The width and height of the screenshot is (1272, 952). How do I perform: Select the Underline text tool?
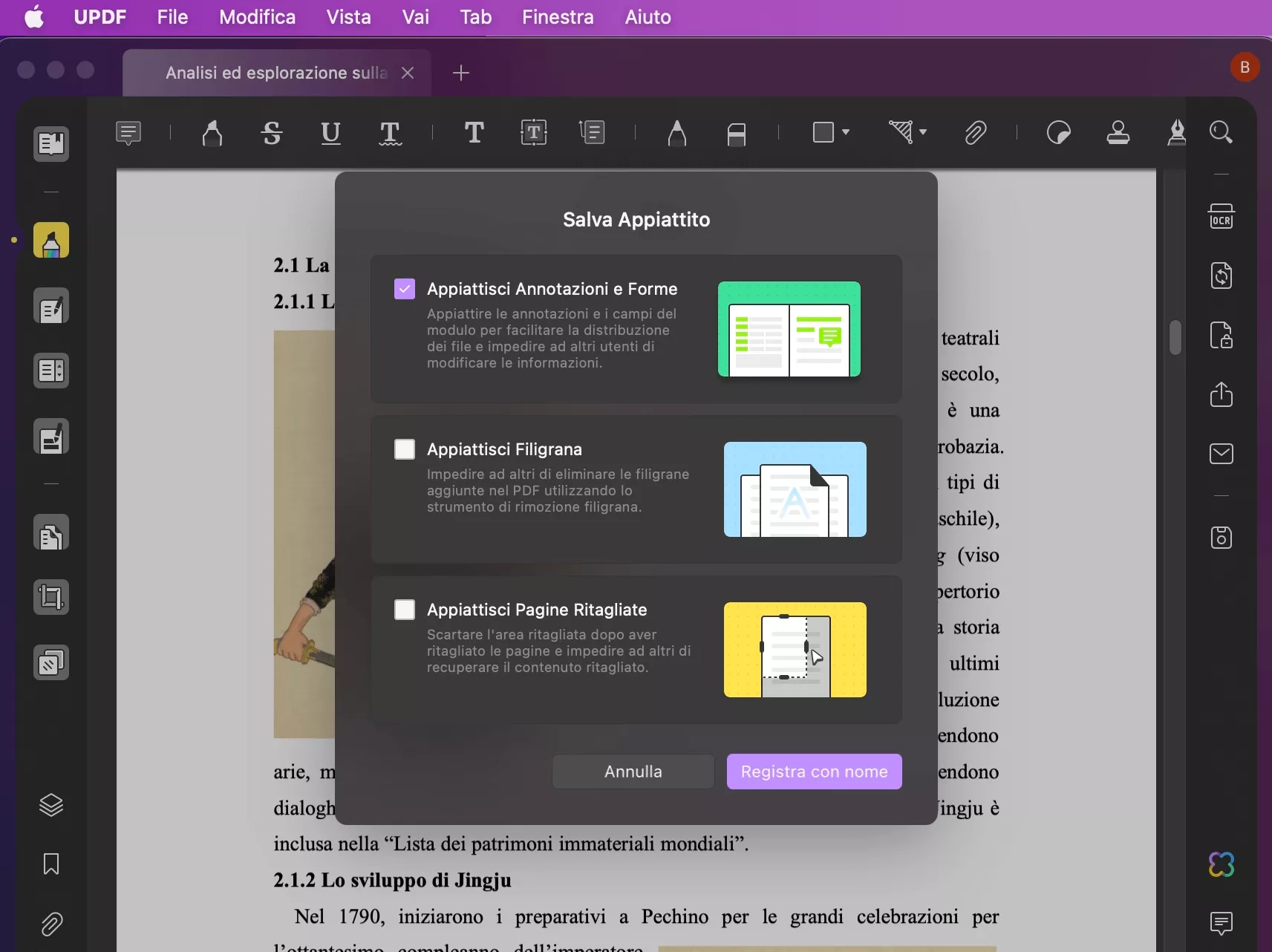coord(330,133)
